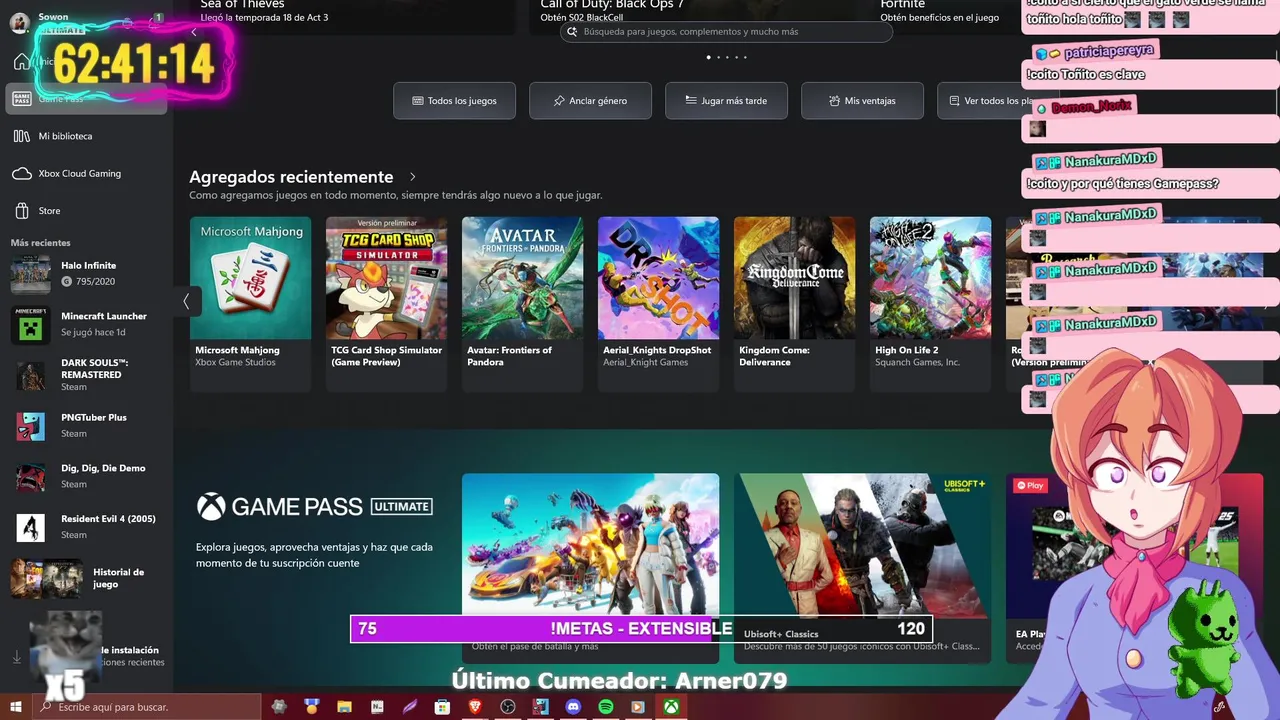The height and width of the screenshot is (720, 1280).
Task: Open Historial de juego
Action: click(88, 578)
